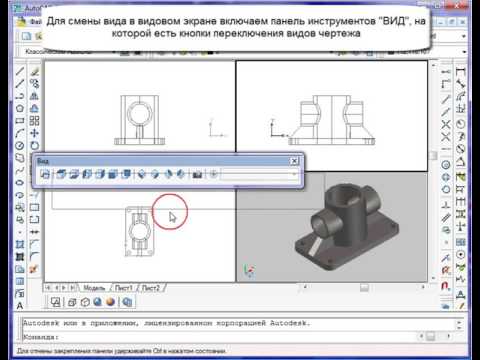This screenshot has height=360, width=480.
Task: Select the Array tool
Action: point(34,121)
